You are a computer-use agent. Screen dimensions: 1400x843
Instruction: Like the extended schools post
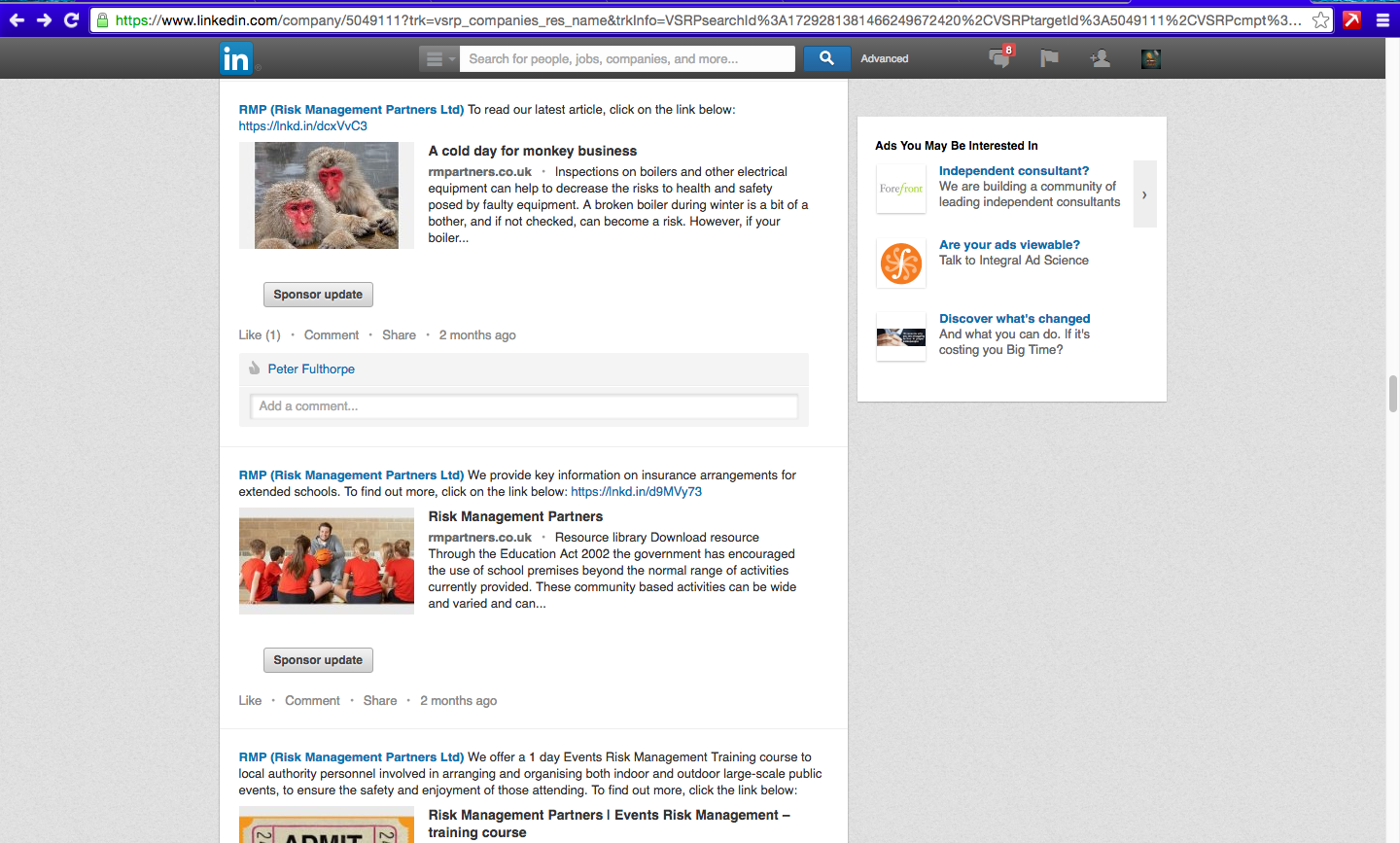(x=250, y=701)
